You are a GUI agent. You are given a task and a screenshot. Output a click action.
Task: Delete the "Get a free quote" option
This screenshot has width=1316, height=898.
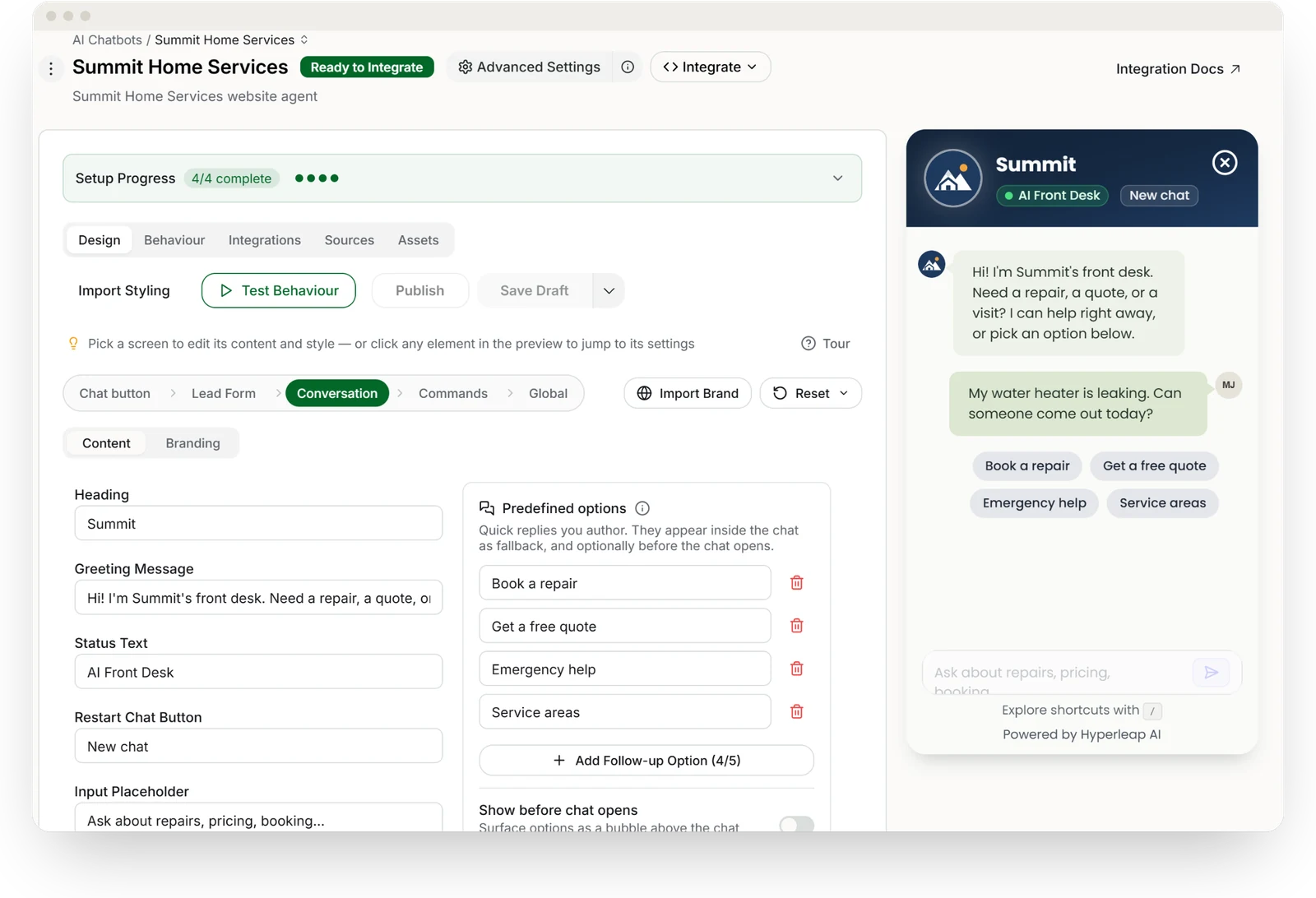(796, 626)
